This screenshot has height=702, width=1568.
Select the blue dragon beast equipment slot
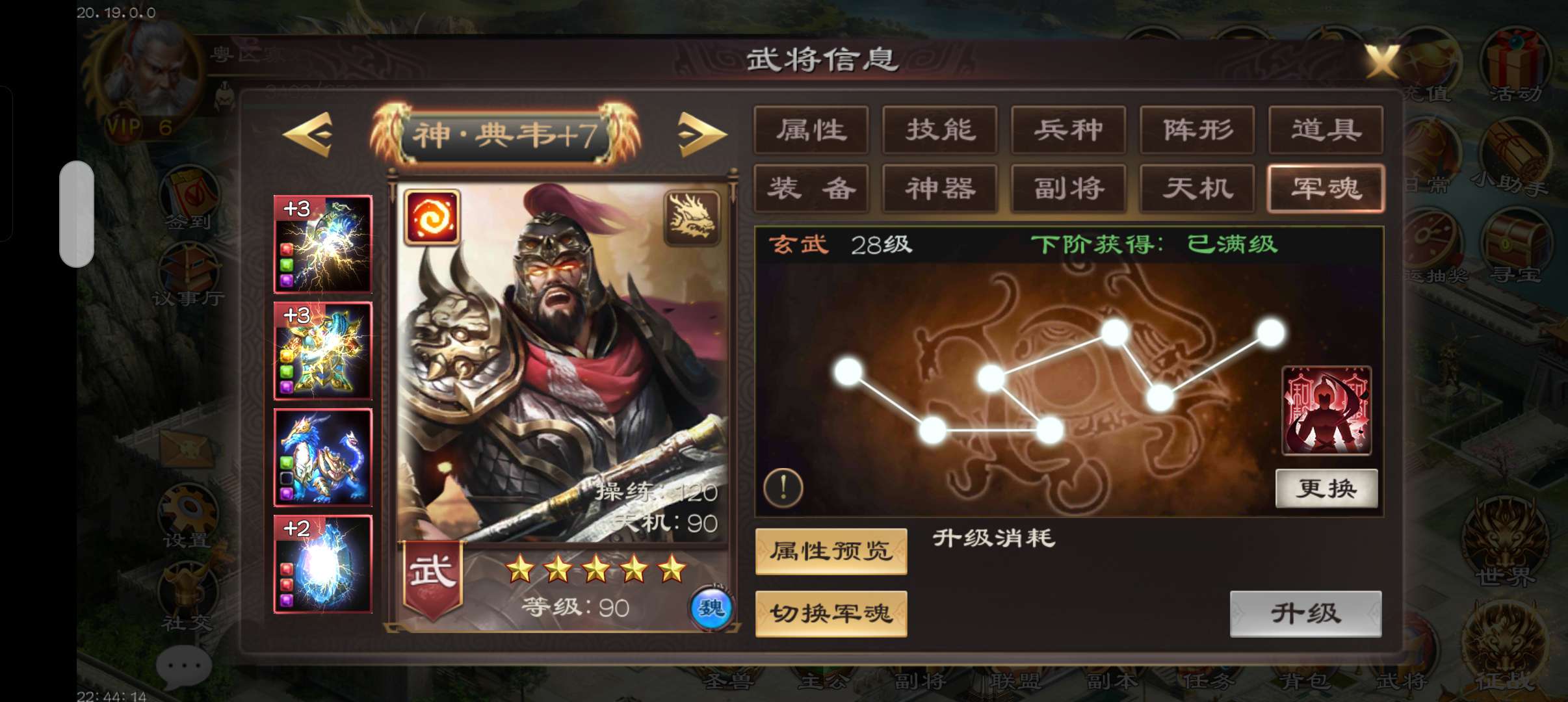(x=323, y=458)
